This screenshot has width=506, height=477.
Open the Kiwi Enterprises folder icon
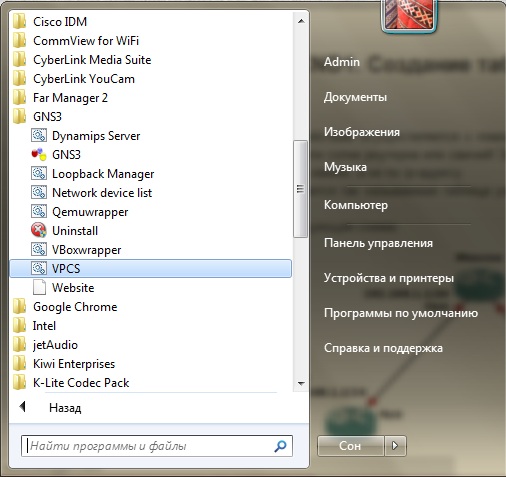click(19, 364)
